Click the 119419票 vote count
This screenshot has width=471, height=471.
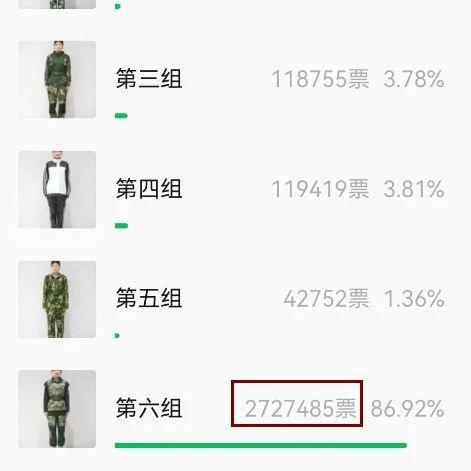[x=321, y=189]
